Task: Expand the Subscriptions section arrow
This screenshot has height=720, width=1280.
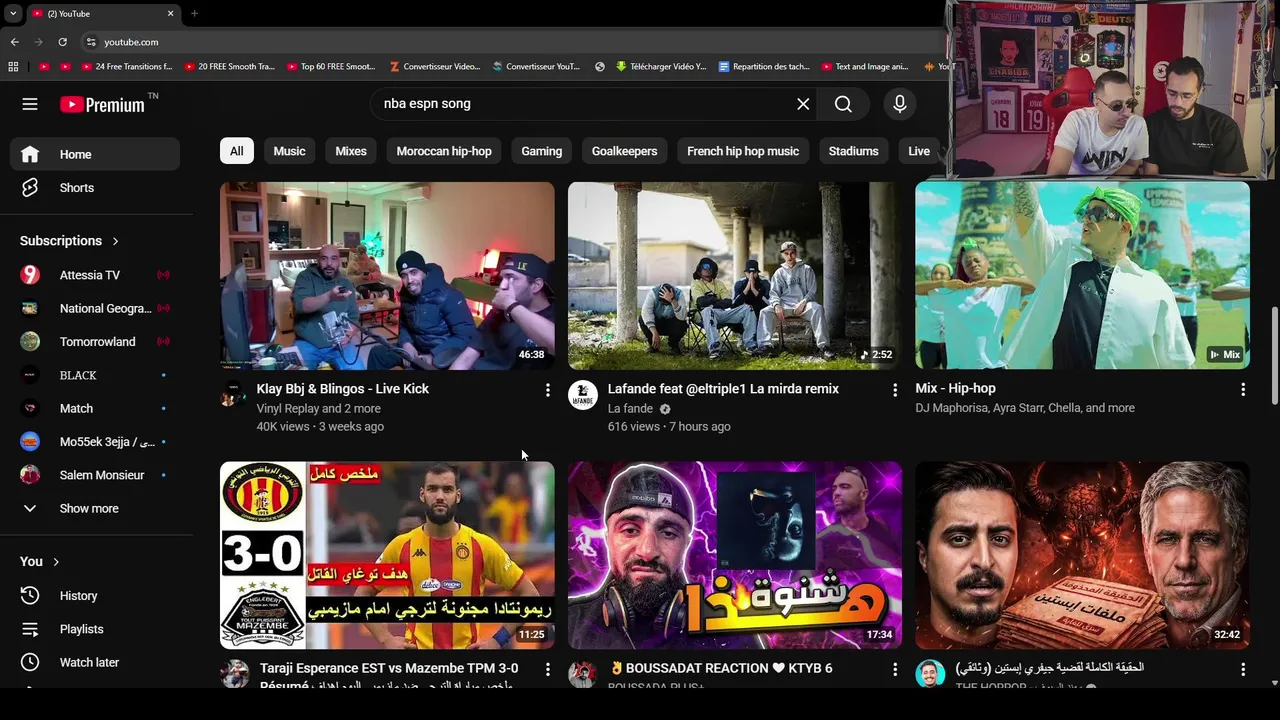Action: [x=115, y=241]
